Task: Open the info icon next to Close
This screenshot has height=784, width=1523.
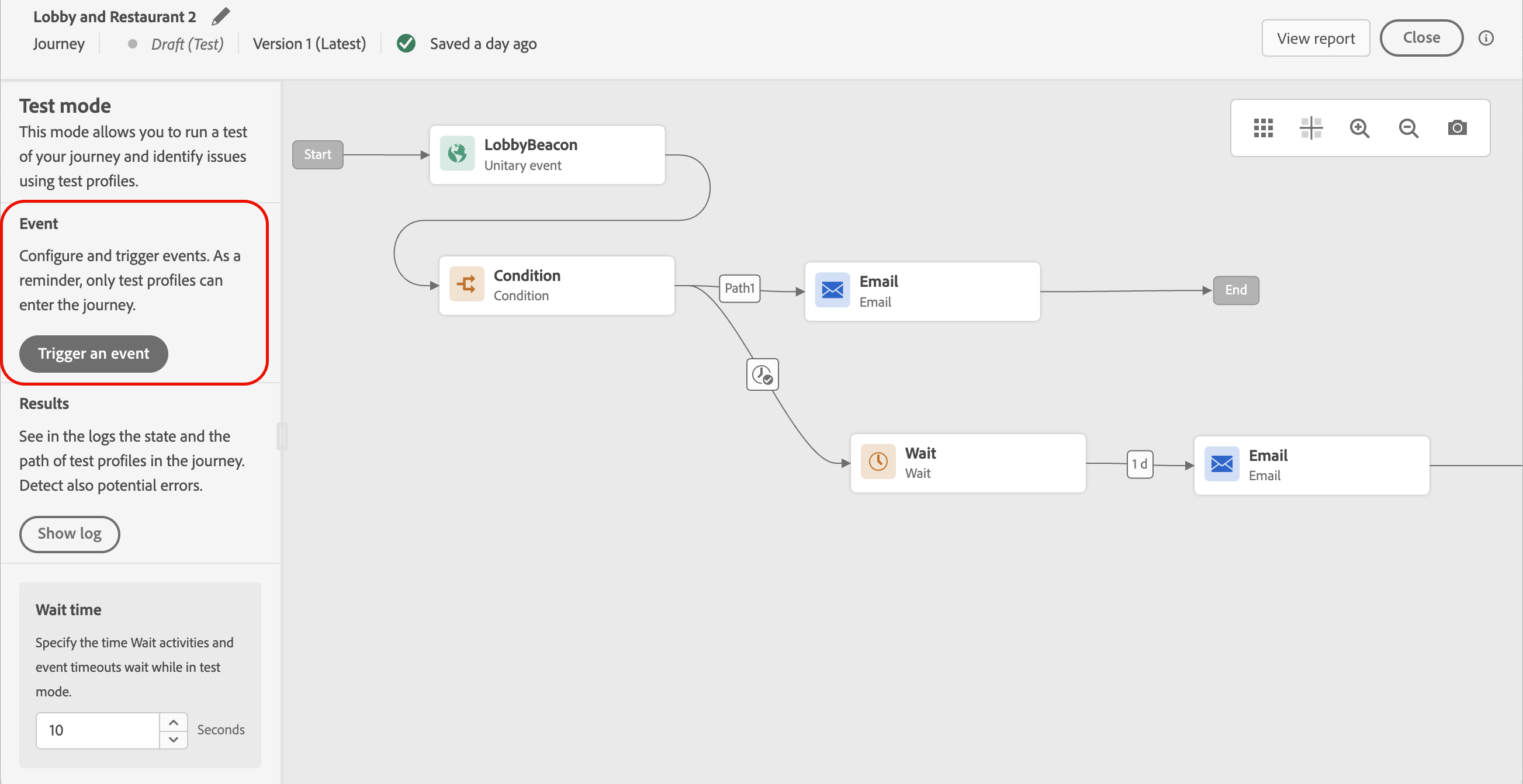Action: [1486, 39]
